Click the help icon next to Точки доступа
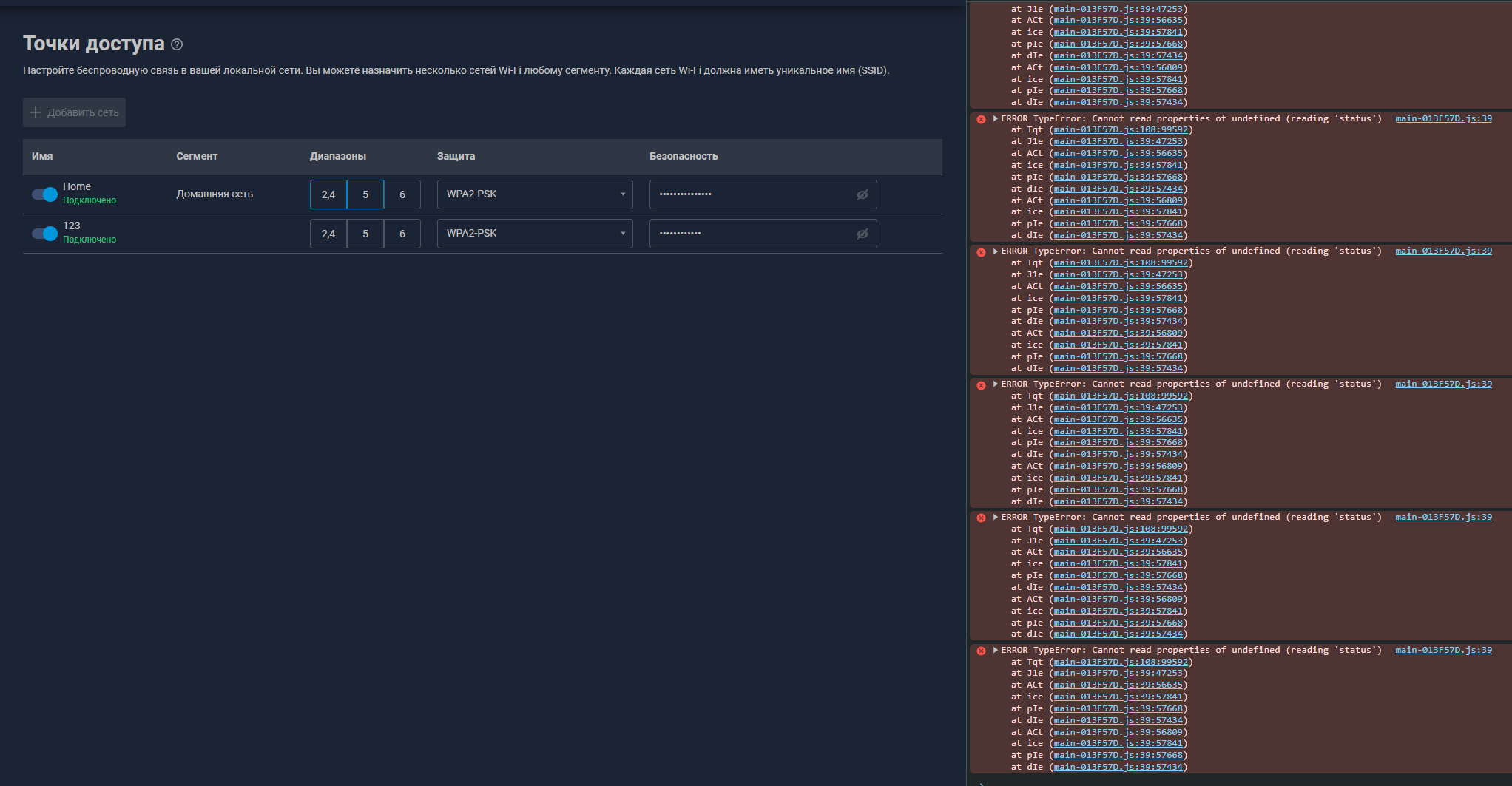This screenshot has width=1512, height=786. click(177, 44)
